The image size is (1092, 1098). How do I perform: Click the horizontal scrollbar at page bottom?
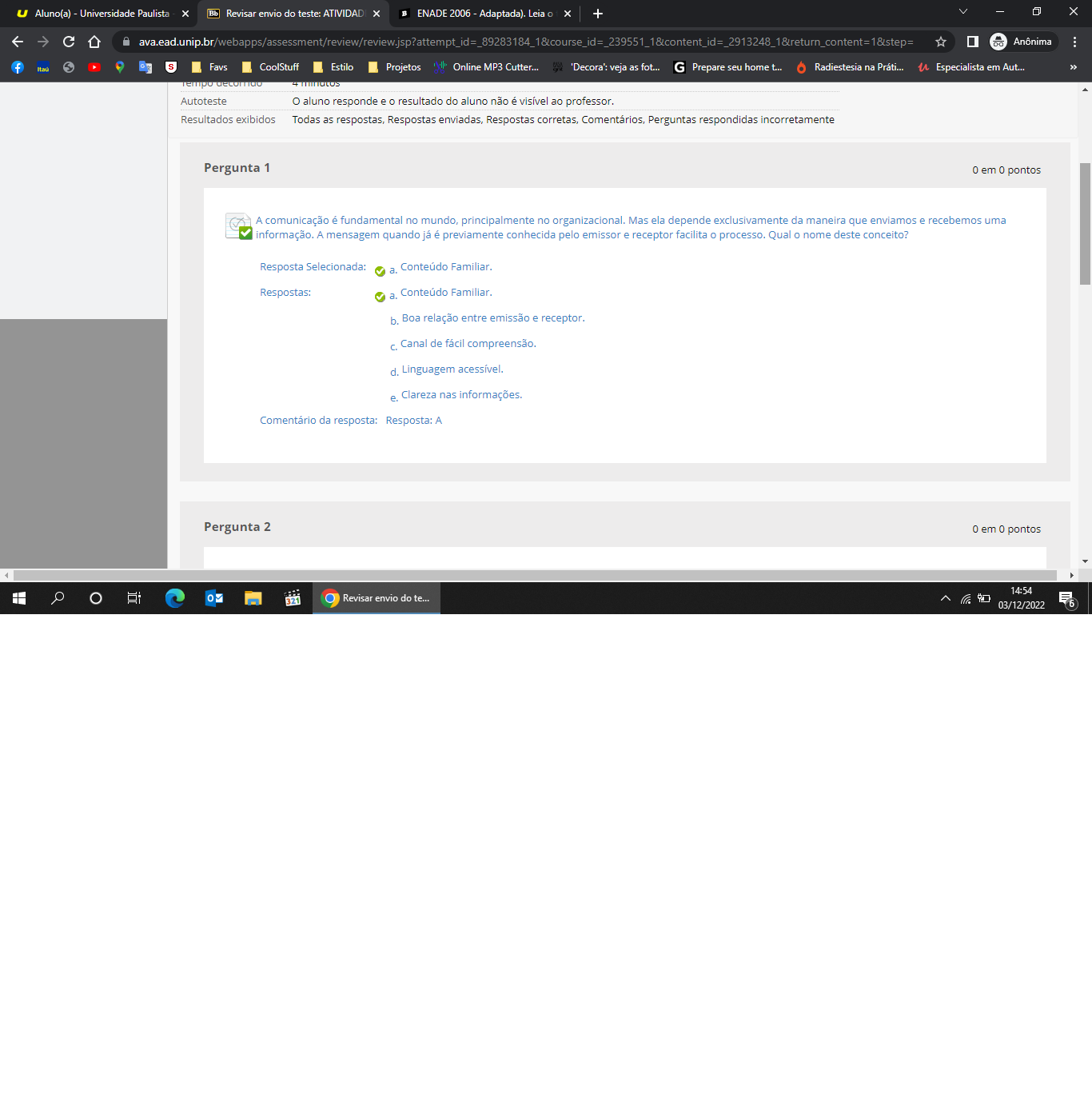coord(536,575)
